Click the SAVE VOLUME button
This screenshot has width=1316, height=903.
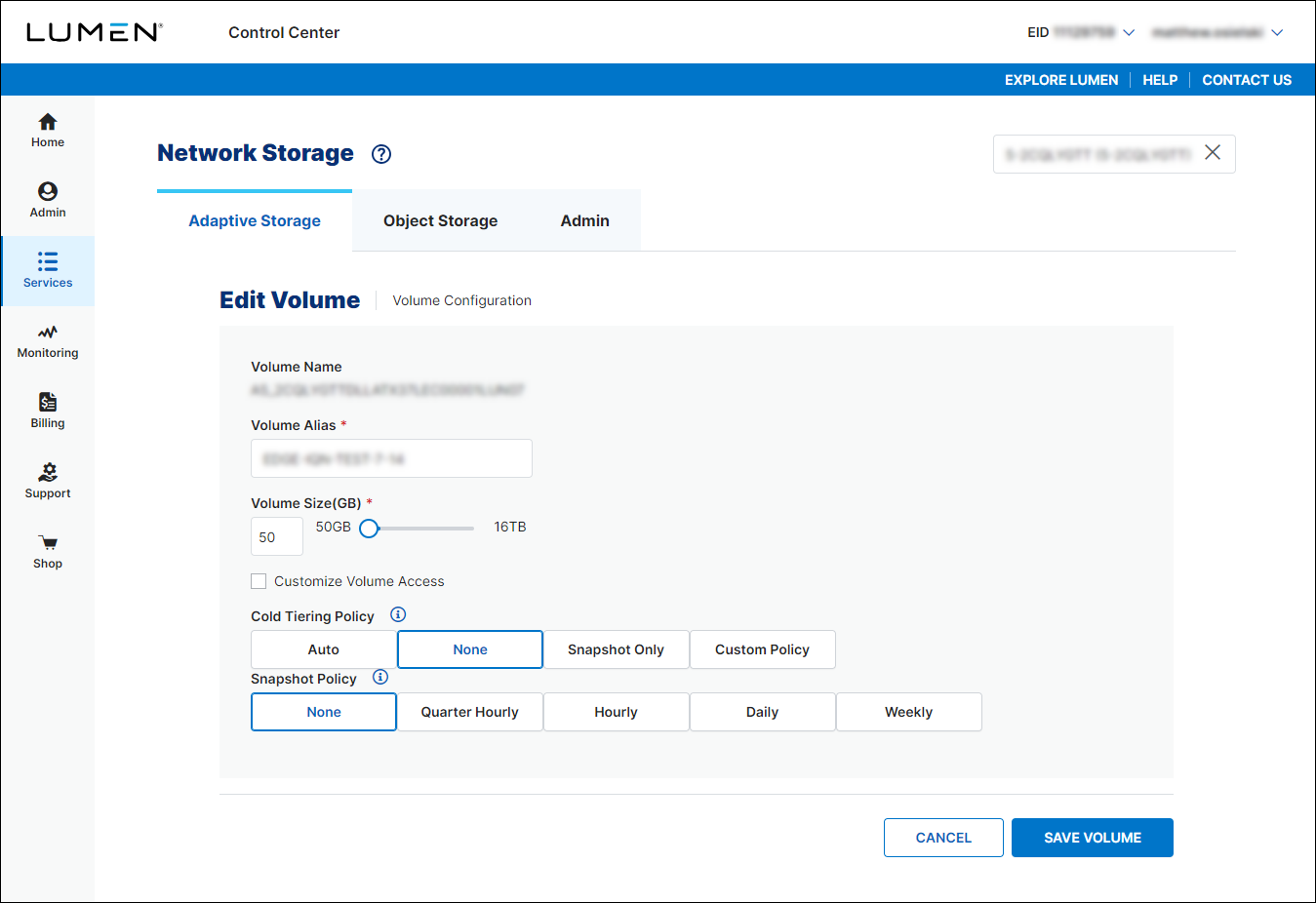point(1093,838)
